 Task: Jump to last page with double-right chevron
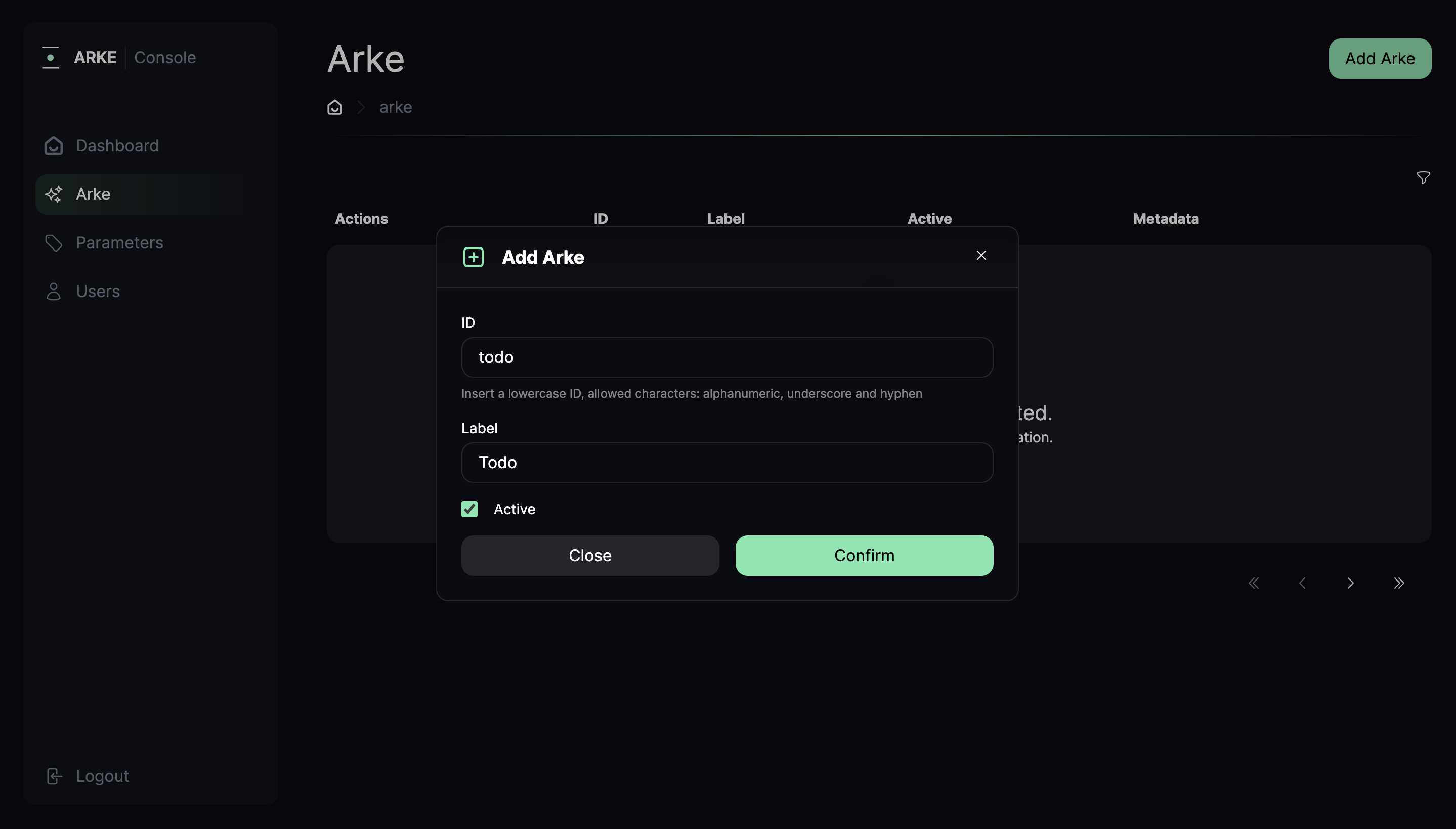click(x=1399, y=583)
